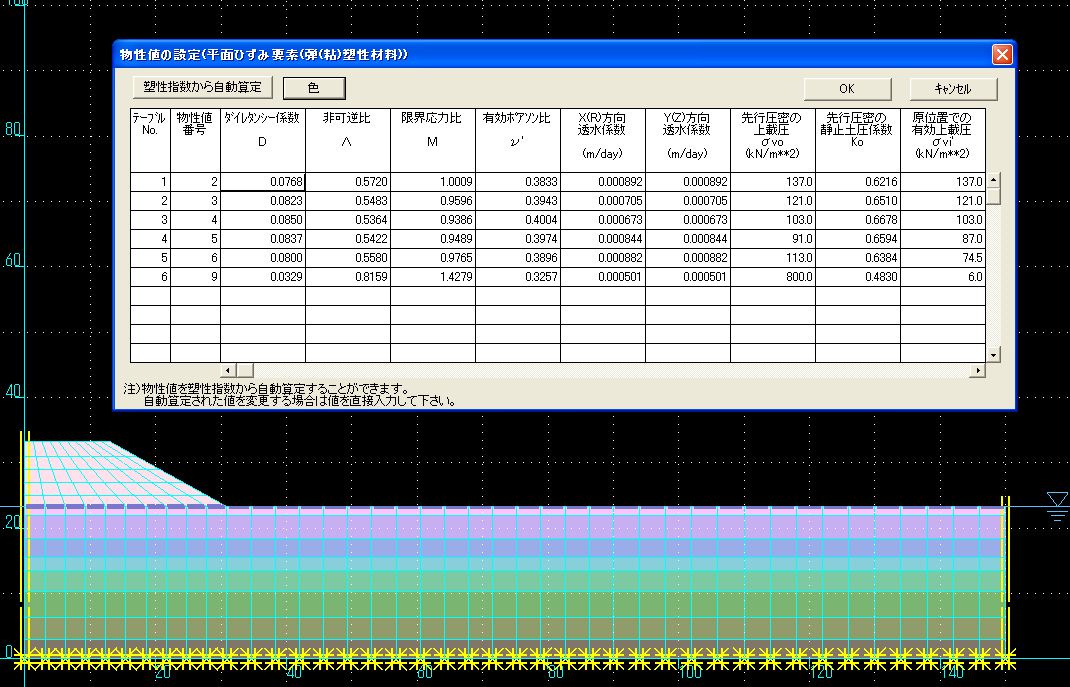Close the 物性値の設定 dialog
Viewport: 1070px width, 687px height.
1001,54
